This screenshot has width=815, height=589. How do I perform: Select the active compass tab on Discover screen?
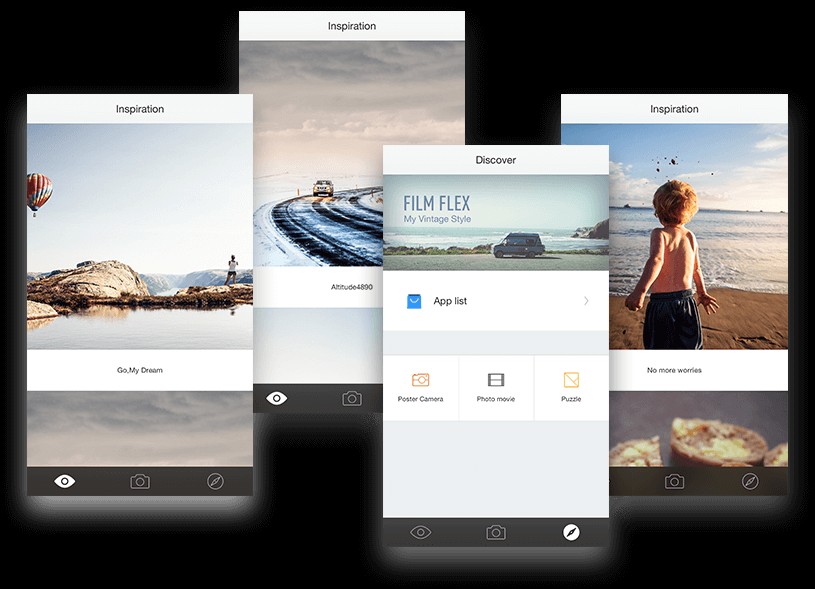pyautogui.click(x=571, y=532)
